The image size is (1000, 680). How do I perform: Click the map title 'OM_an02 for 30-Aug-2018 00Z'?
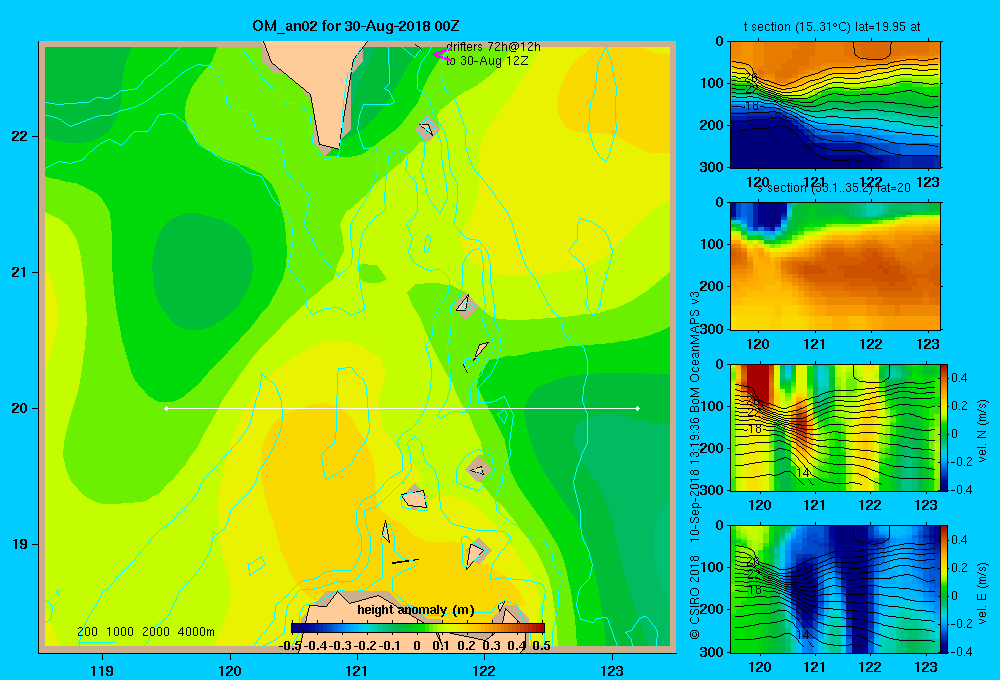pyautogui.click(x=356, y=26)
